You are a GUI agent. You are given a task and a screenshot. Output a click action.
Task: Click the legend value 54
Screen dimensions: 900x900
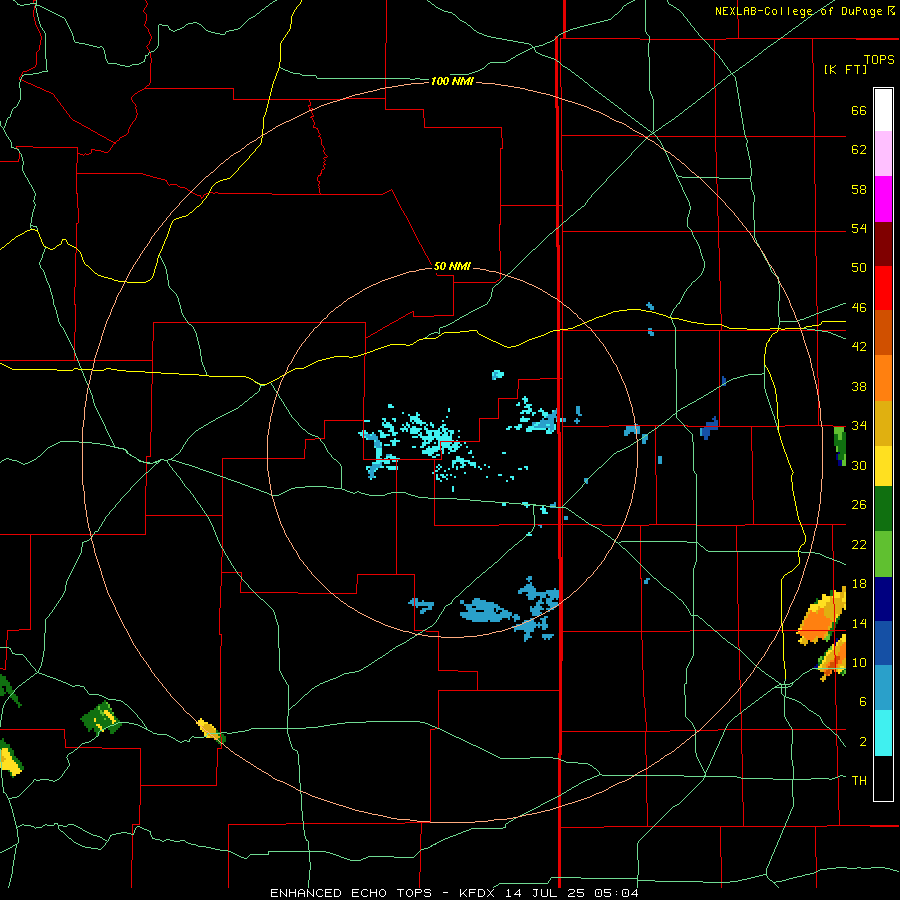(x=859, y=228)
